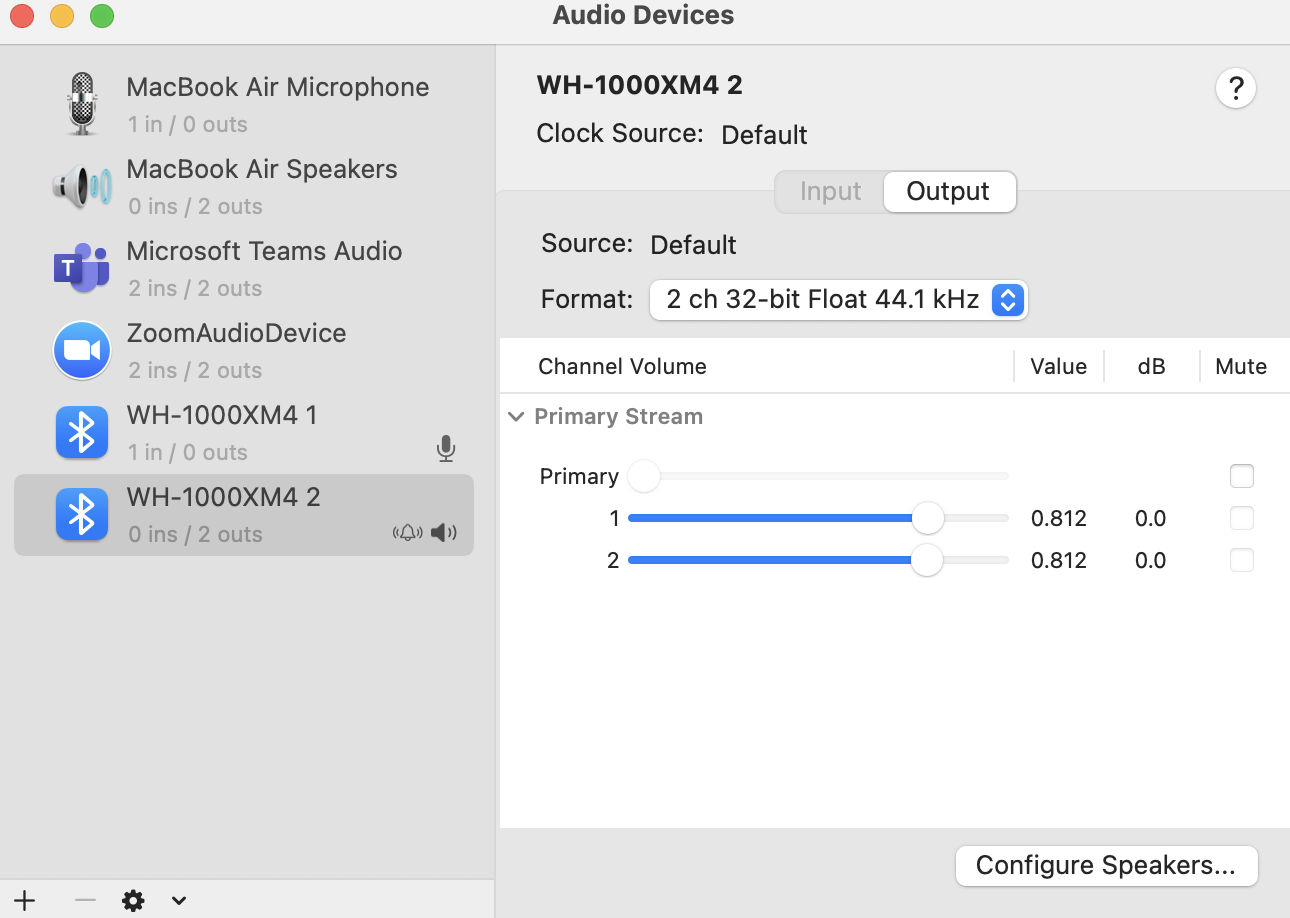Click the MacBook Air Microphone icon
The height and width of the screenshot is (918, 1290).
pos(82,104)
